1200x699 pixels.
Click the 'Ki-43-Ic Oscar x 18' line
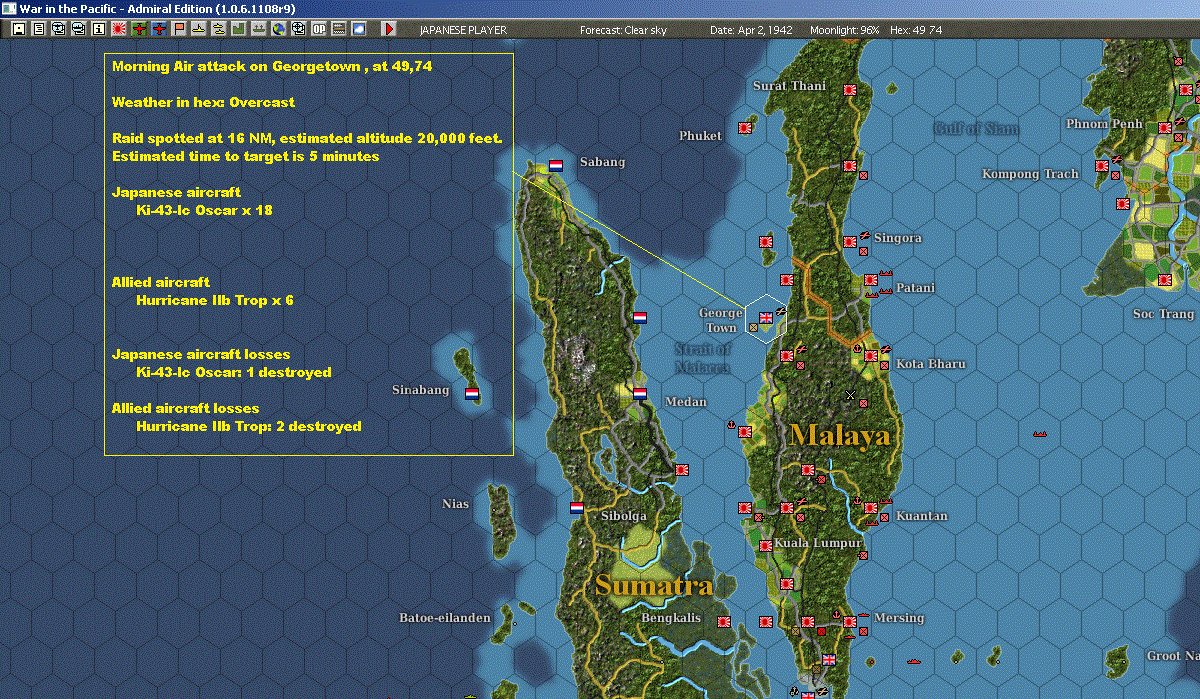point(204,210)
